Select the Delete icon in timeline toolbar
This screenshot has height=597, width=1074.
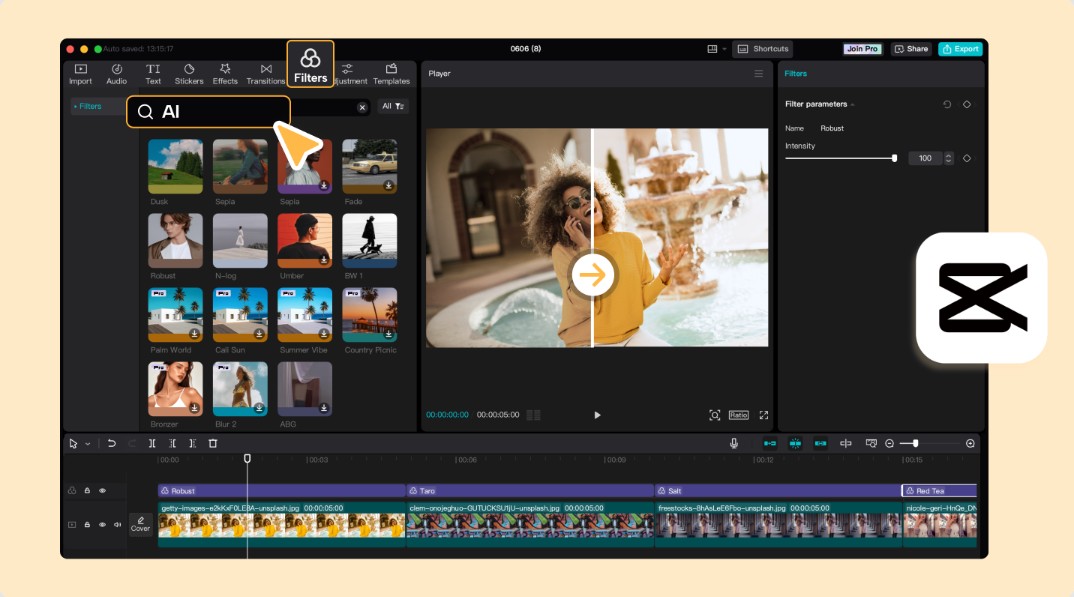pos(213,443)
